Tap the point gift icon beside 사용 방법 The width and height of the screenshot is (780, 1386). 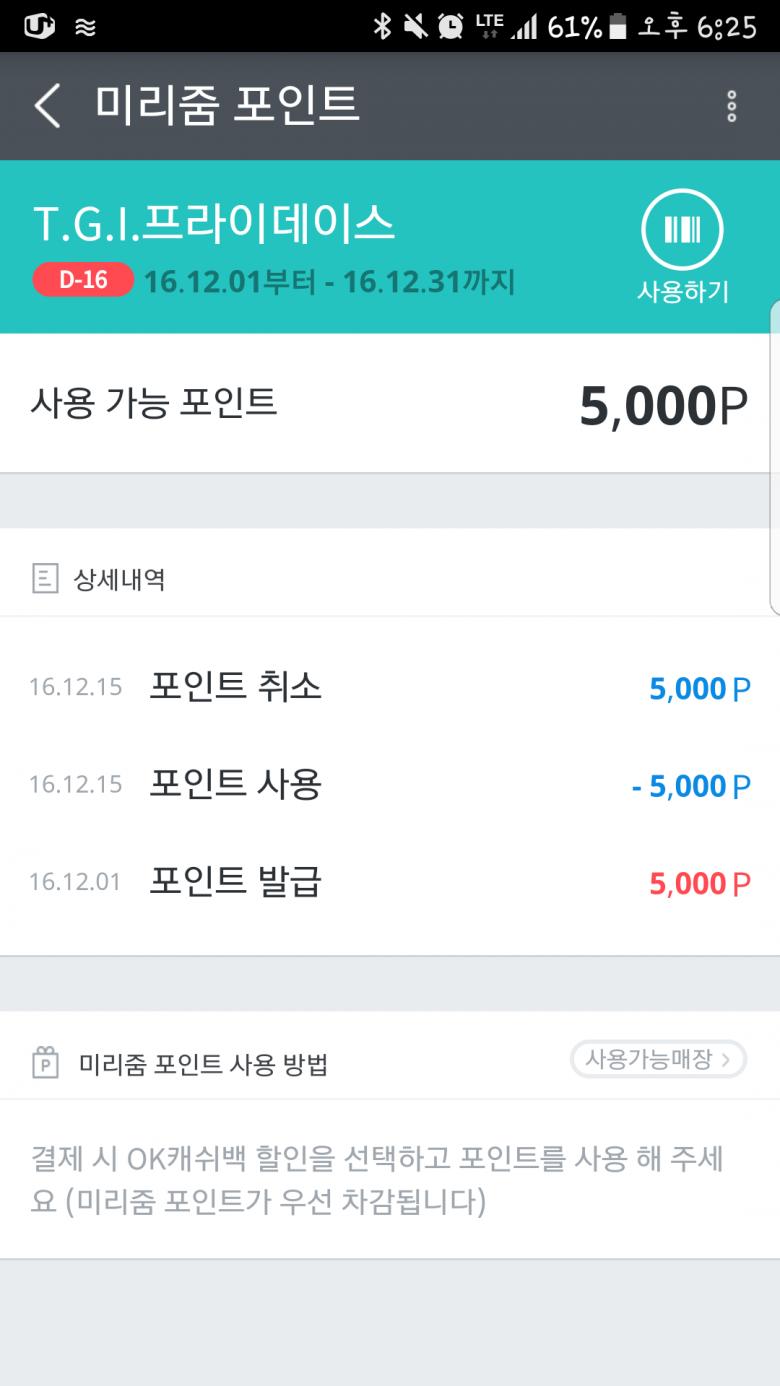tap(45, 1062)
